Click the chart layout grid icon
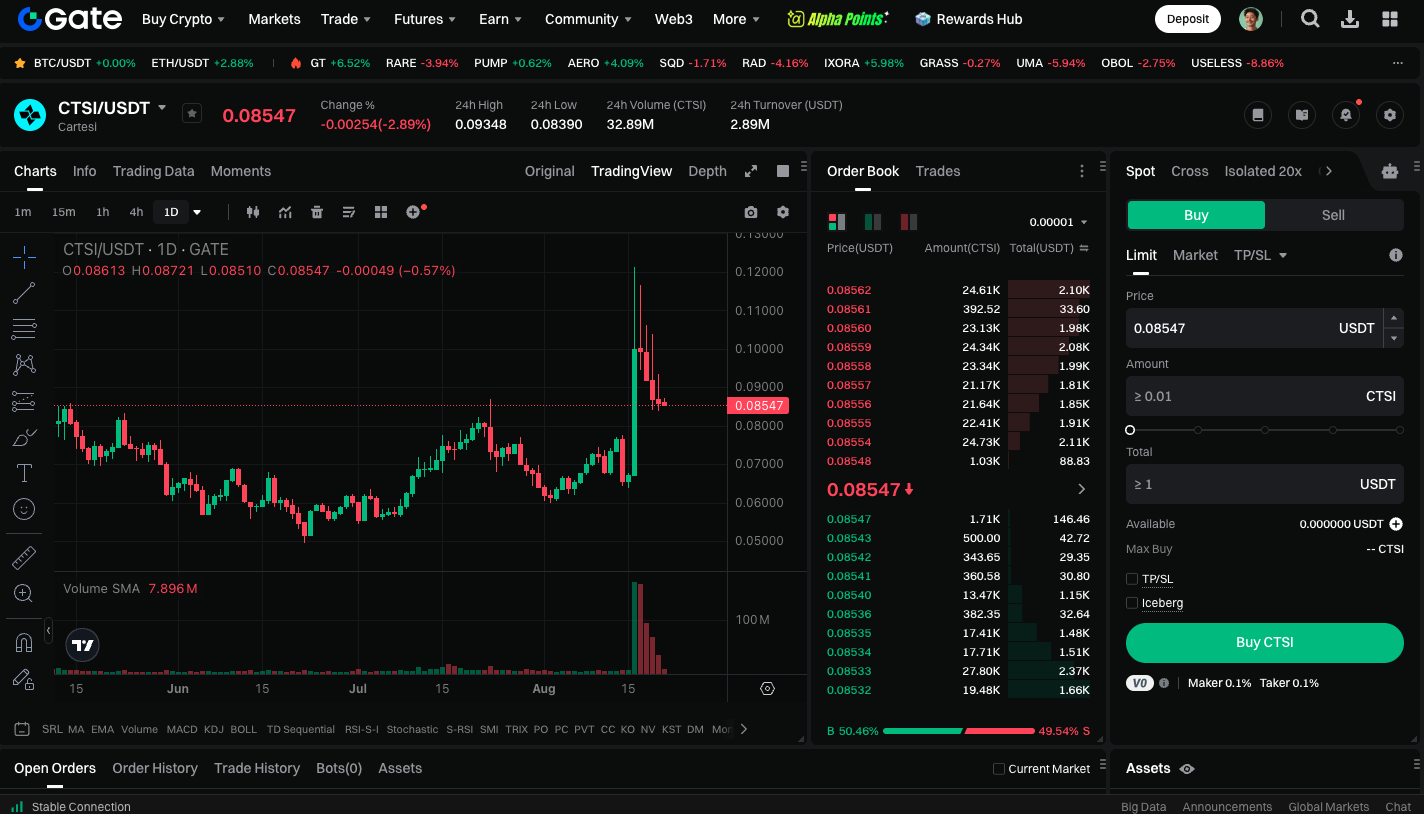Viewport: 1424px width, 814px height. (381, 212)
